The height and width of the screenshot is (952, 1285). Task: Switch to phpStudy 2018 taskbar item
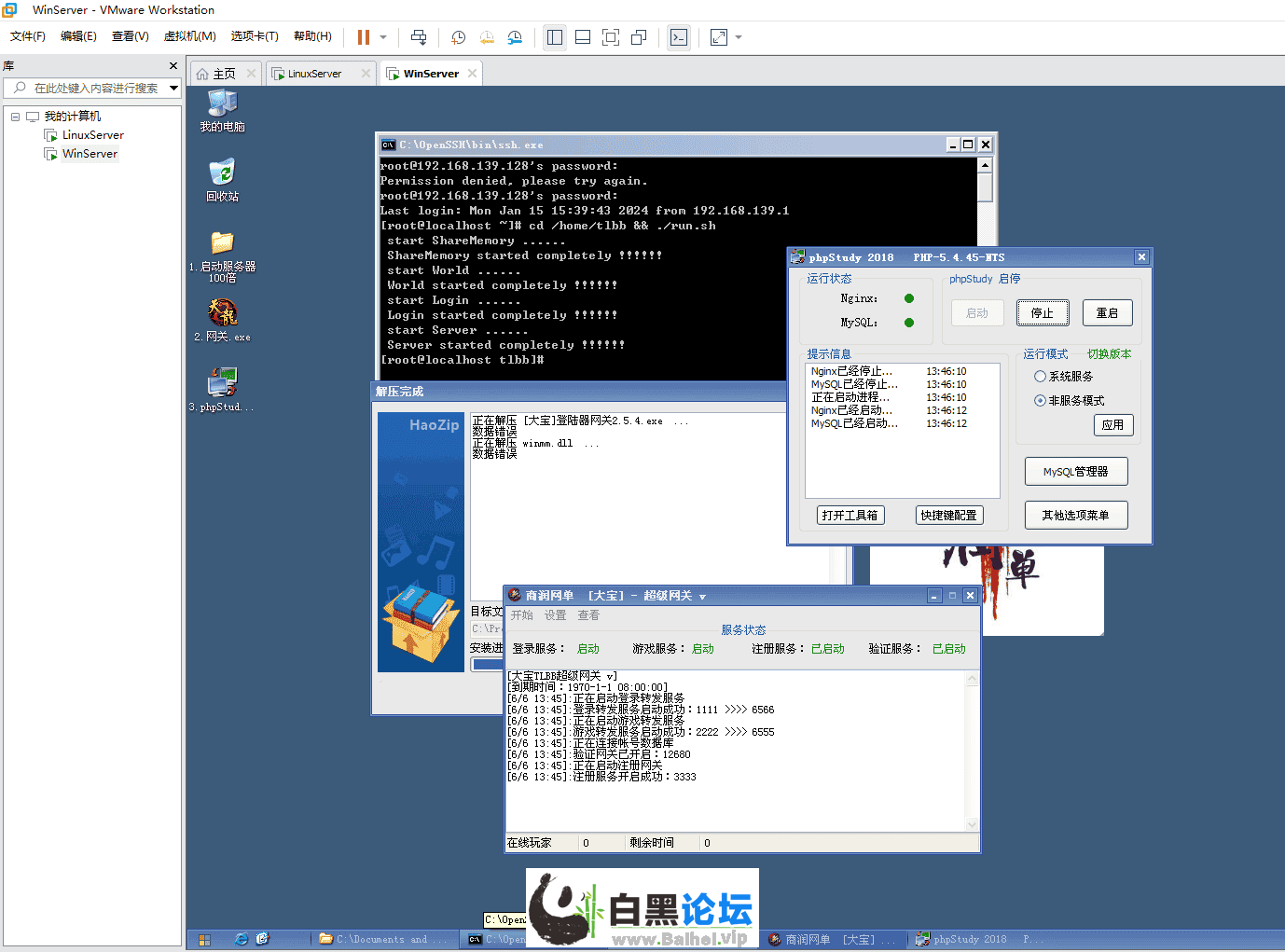click(979, 940)
